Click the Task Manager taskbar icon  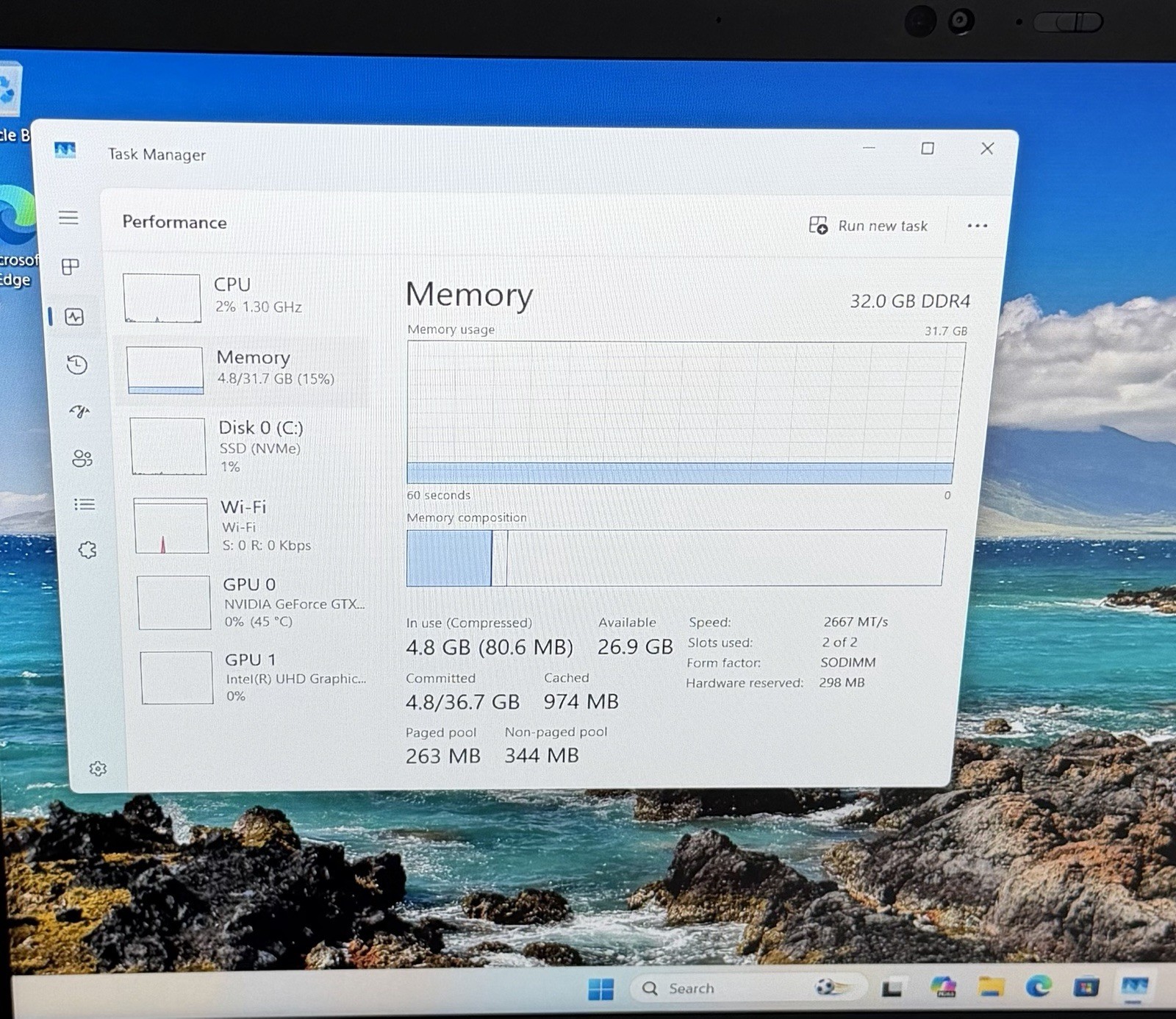tap(1134, 986)
